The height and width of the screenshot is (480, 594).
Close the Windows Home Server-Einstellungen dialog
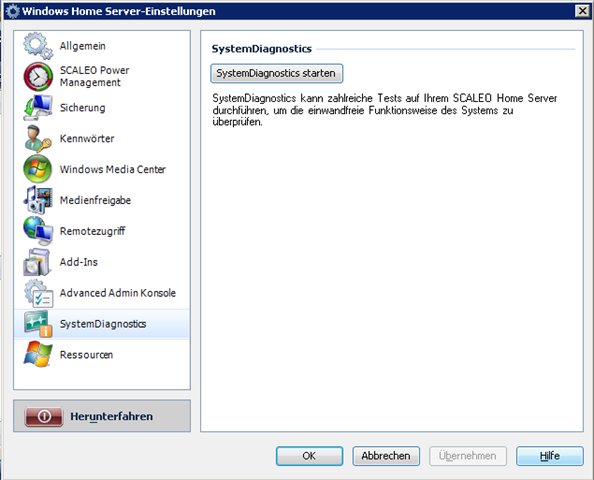[582, 11]
